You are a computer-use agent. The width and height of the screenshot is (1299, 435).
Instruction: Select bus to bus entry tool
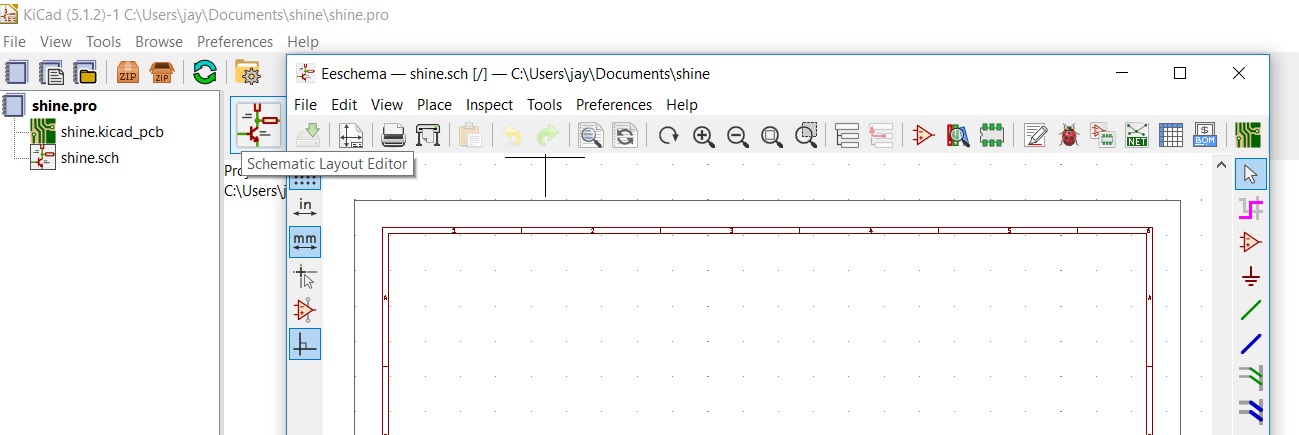coord(1250,411)
